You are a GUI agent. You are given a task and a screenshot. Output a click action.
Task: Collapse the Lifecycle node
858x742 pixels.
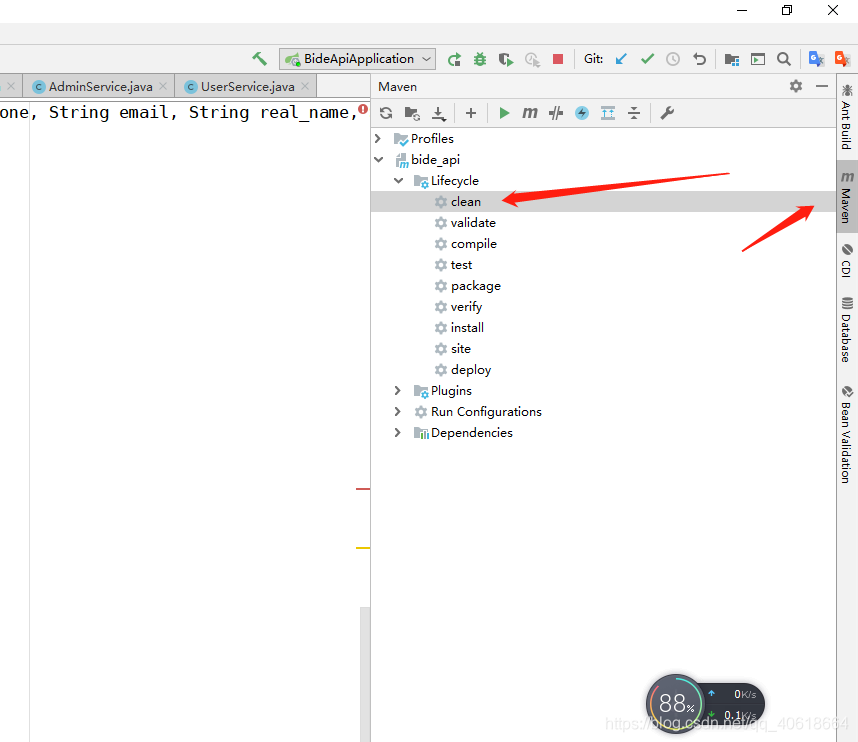pyautogui.click(x=398, y=181)
